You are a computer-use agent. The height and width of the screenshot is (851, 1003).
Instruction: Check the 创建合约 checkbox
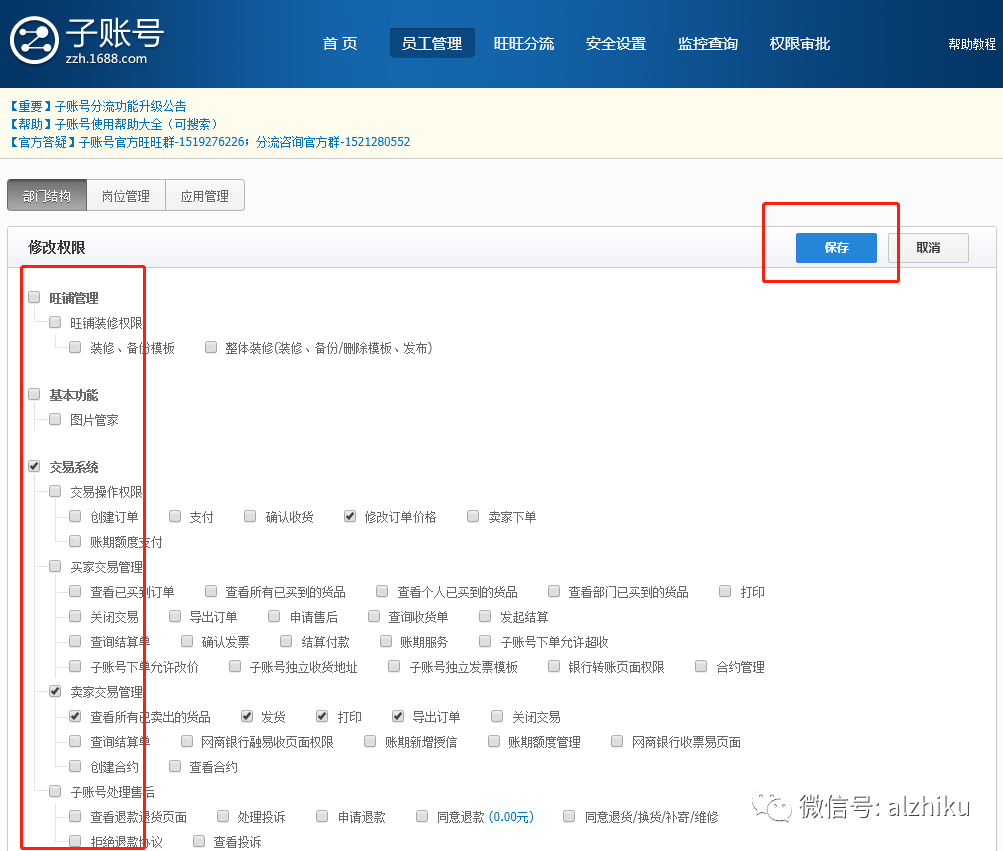coord(75,766)
